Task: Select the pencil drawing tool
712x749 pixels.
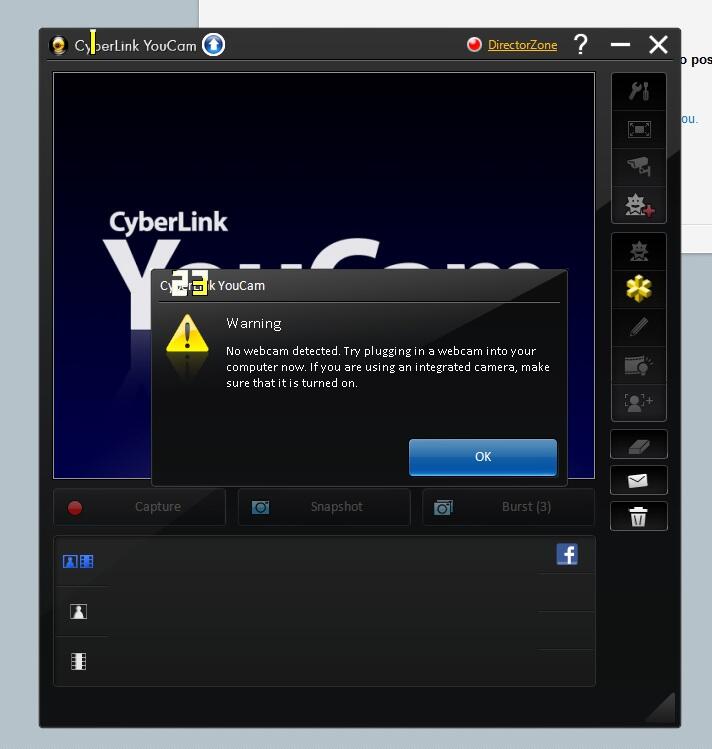Action: [x=639, y=327]
